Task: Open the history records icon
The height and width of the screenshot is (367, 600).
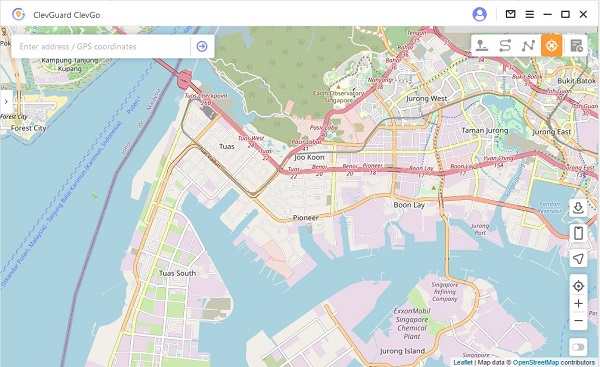Action: click(576, 46)
